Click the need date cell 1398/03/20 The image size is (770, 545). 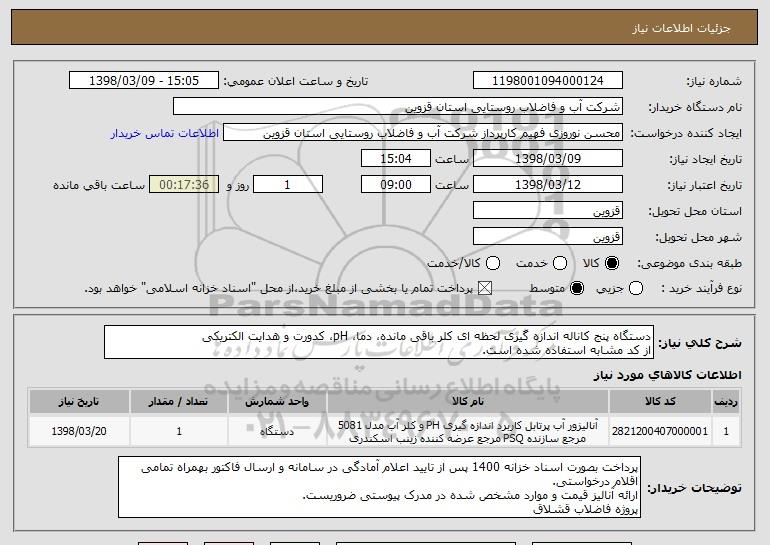pos(79,431)
